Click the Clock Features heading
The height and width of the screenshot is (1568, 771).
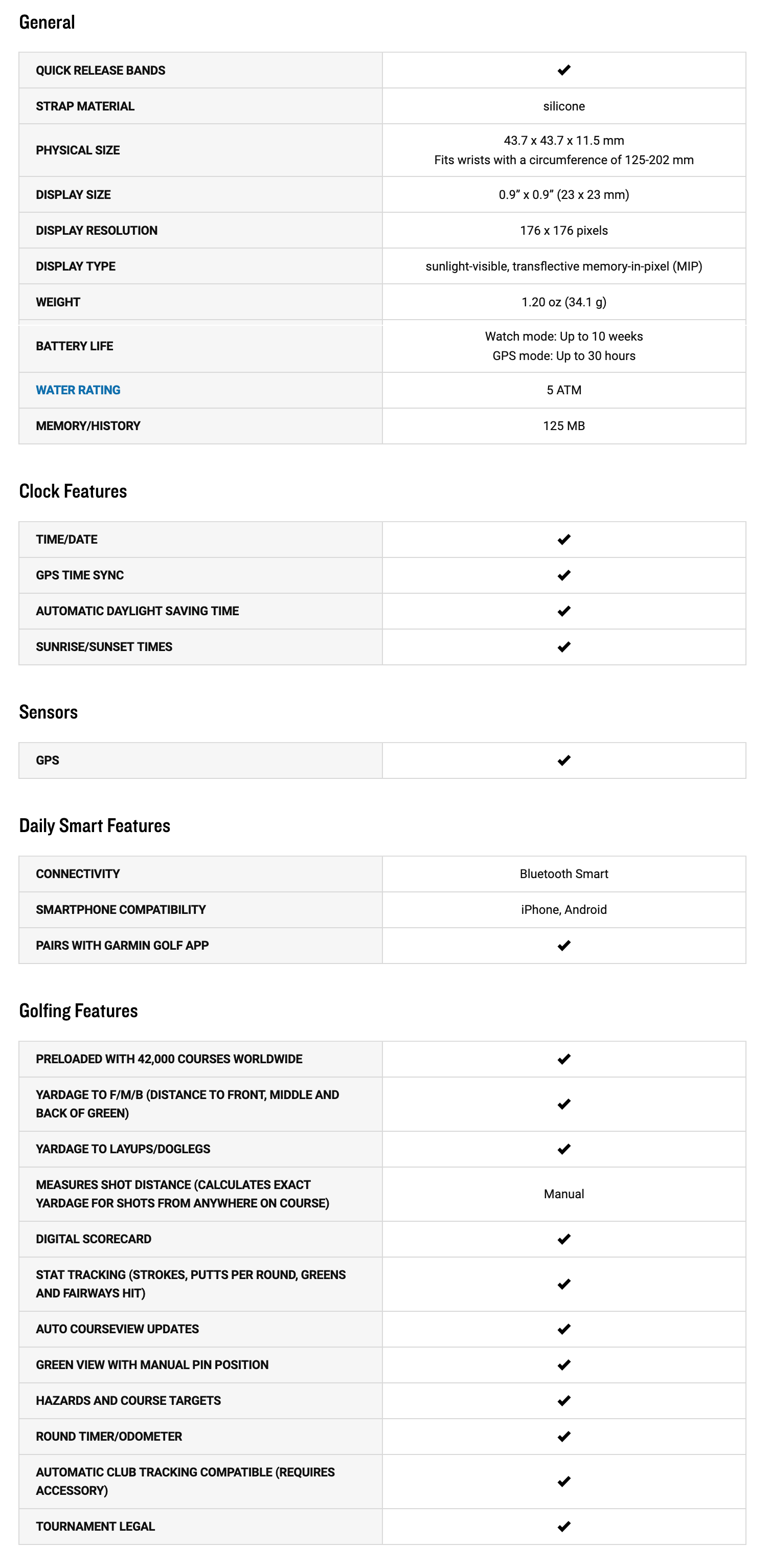pos(73,491)
